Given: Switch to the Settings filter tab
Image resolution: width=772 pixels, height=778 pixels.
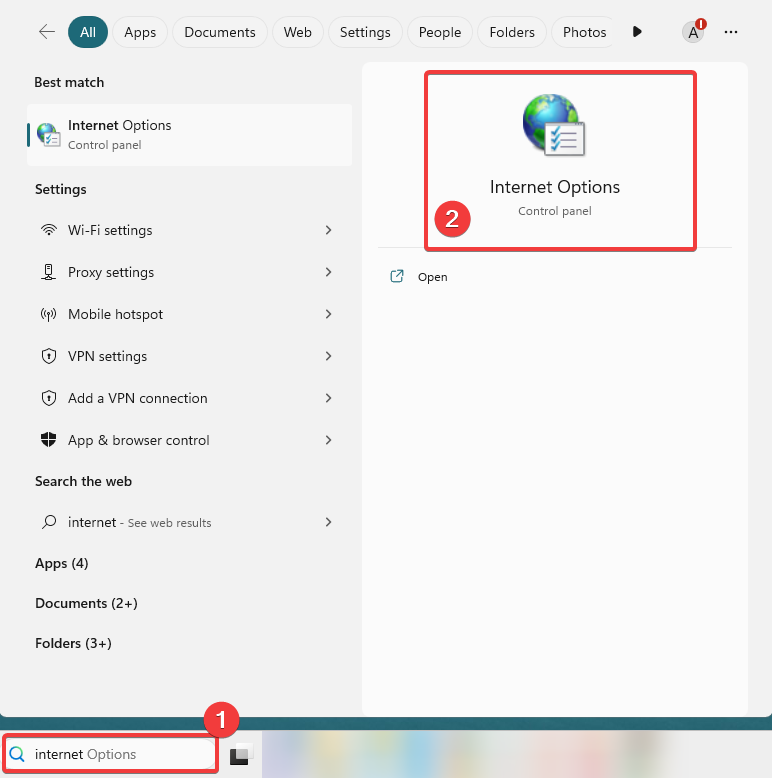Looking at the screenshot, I should click(x=365, y=32).
